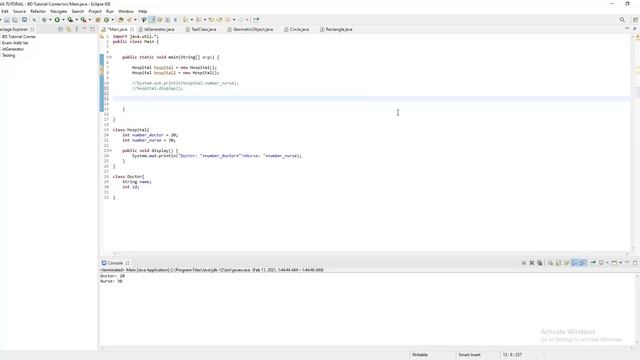640x360 pixels.
Task: Click the Save toolbar icon
Action: 7,20
